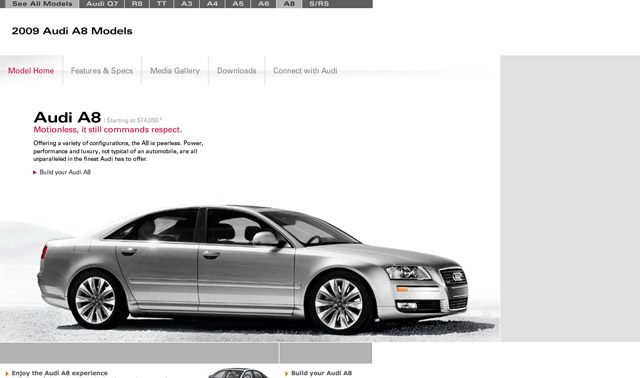Click the red arrow beside Build your Audi A8
Screen dimensions: 640x378
pyautogui.click(x=35, y=172)
